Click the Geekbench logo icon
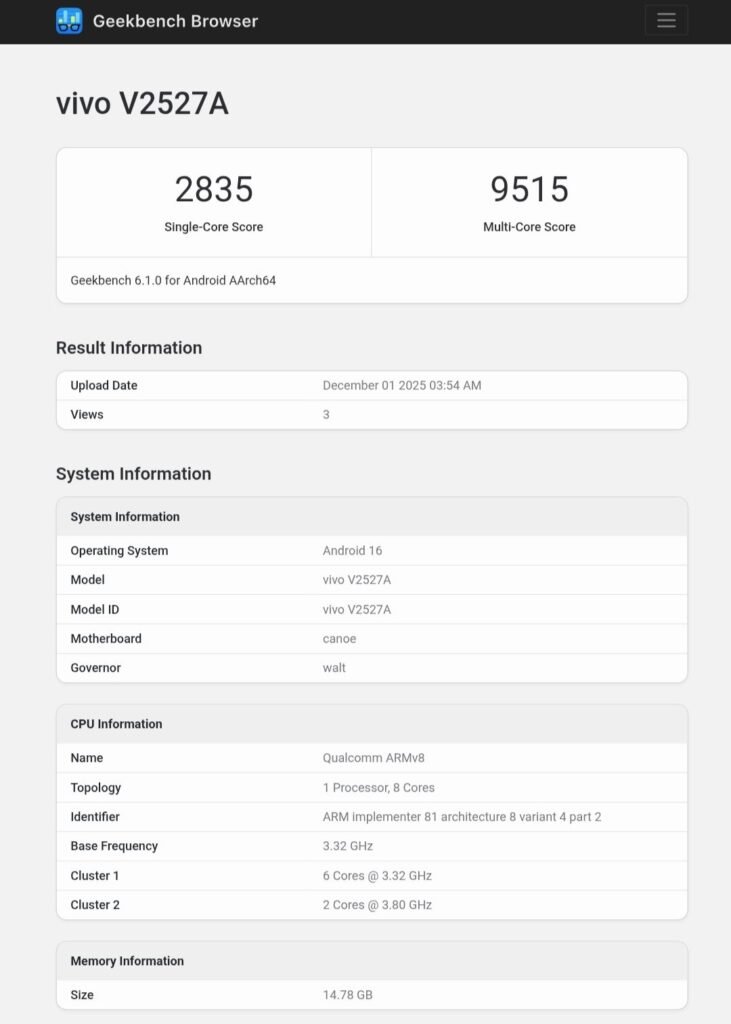The height and width of the screenshot is (1024, 731). (69, 21)
